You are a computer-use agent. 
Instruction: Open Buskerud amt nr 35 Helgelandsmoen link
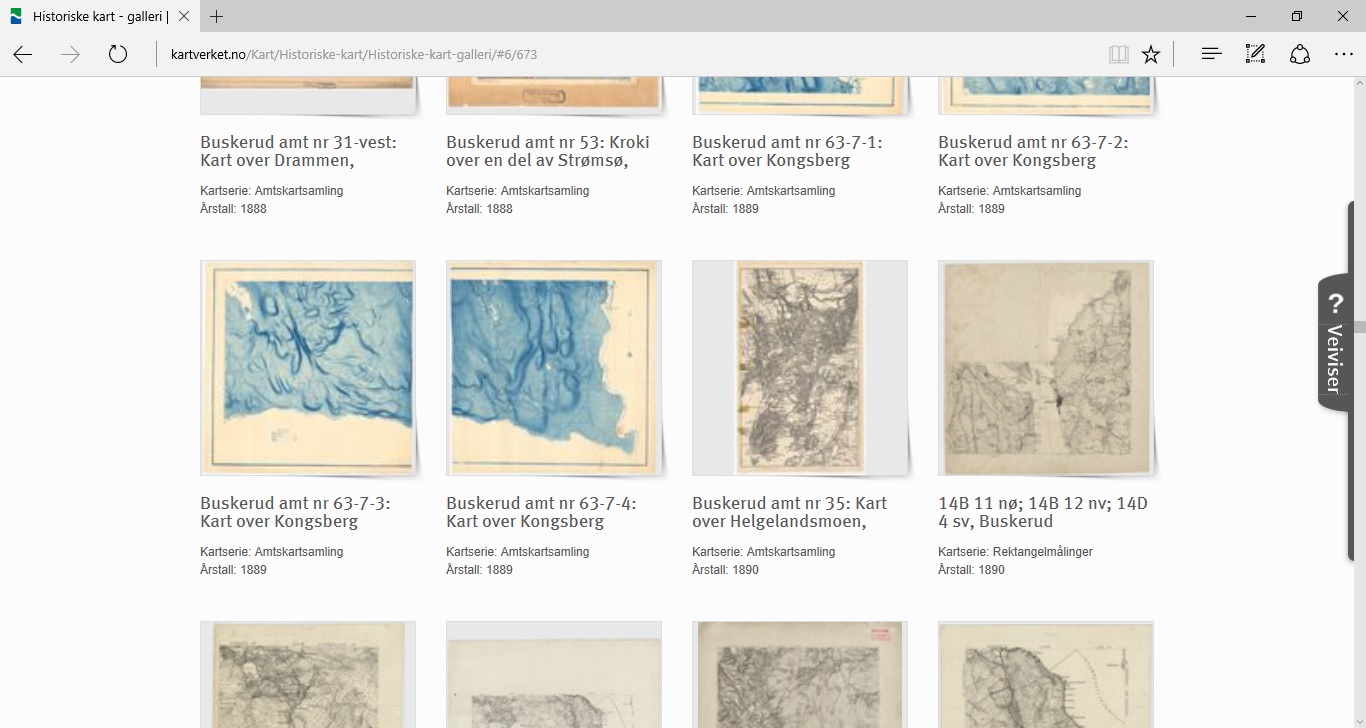coord(790,512)
